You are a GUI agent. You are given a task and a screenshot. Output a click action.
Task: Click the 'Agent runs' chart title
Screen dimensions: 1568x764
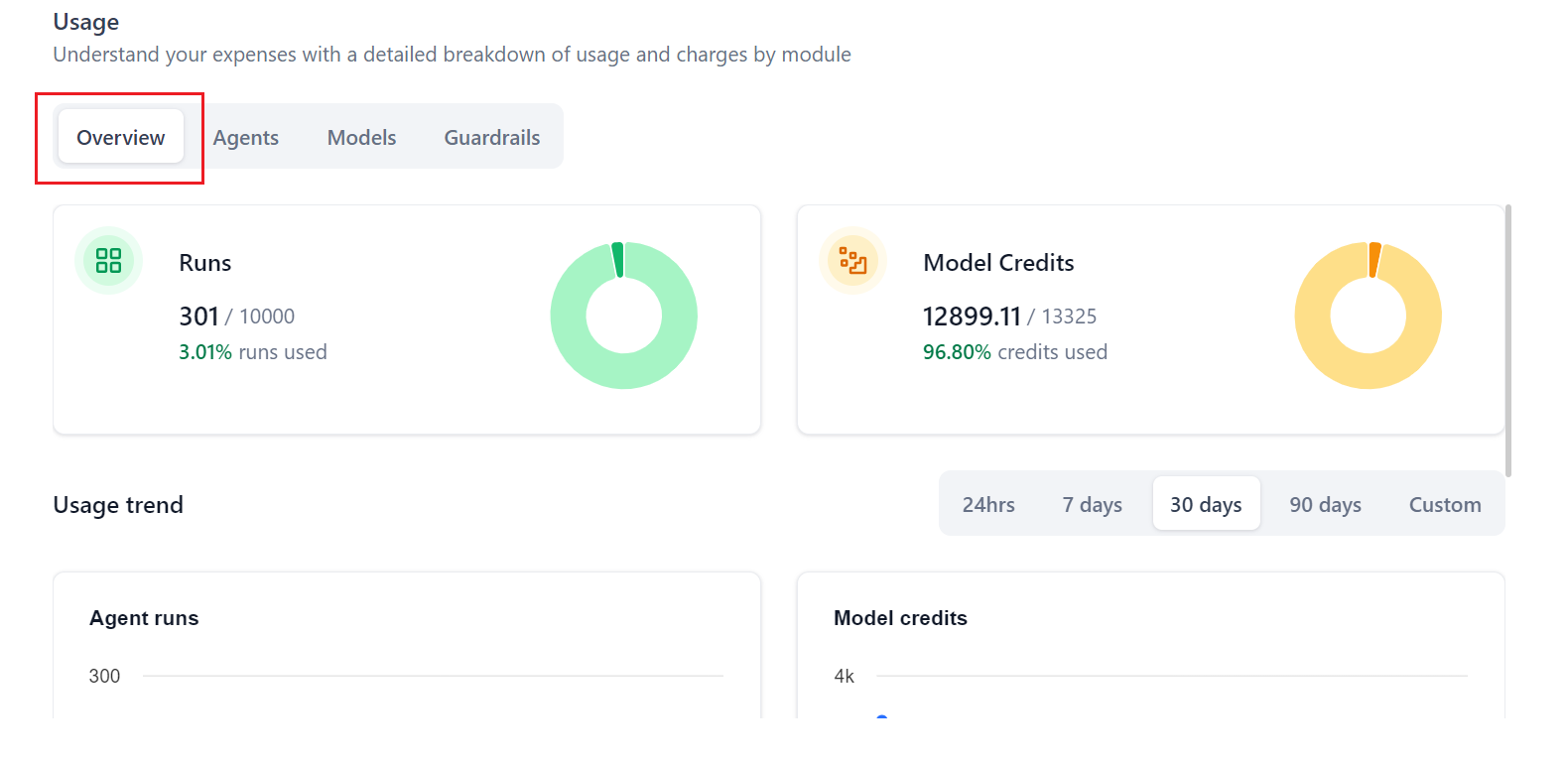144,618
